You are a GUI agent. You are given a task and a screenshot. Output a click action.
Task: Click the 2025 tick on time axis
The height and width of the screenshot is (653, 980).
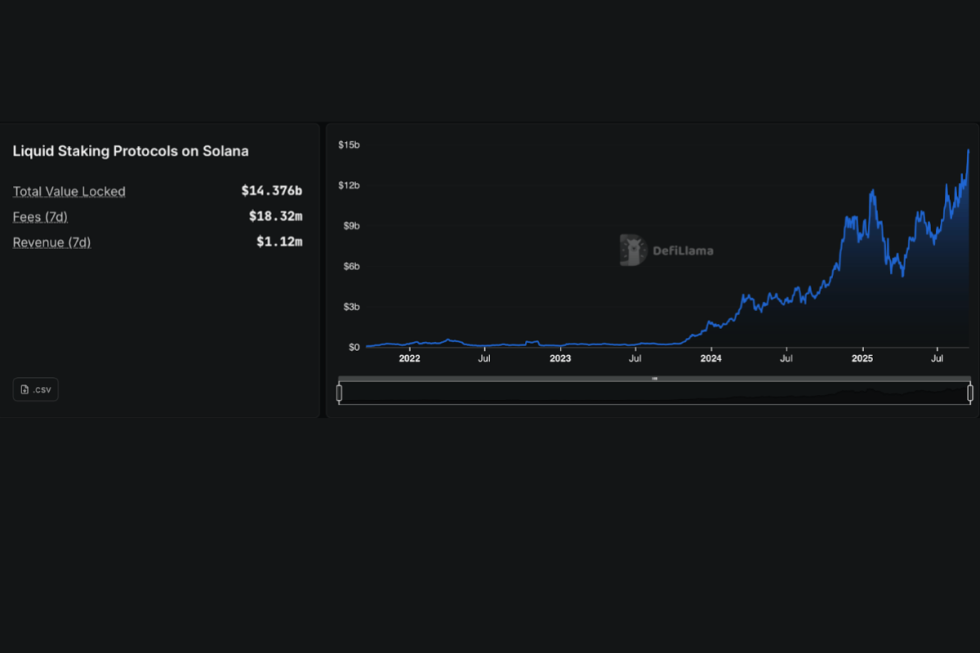pyautogui.click(x=862, y=358)
